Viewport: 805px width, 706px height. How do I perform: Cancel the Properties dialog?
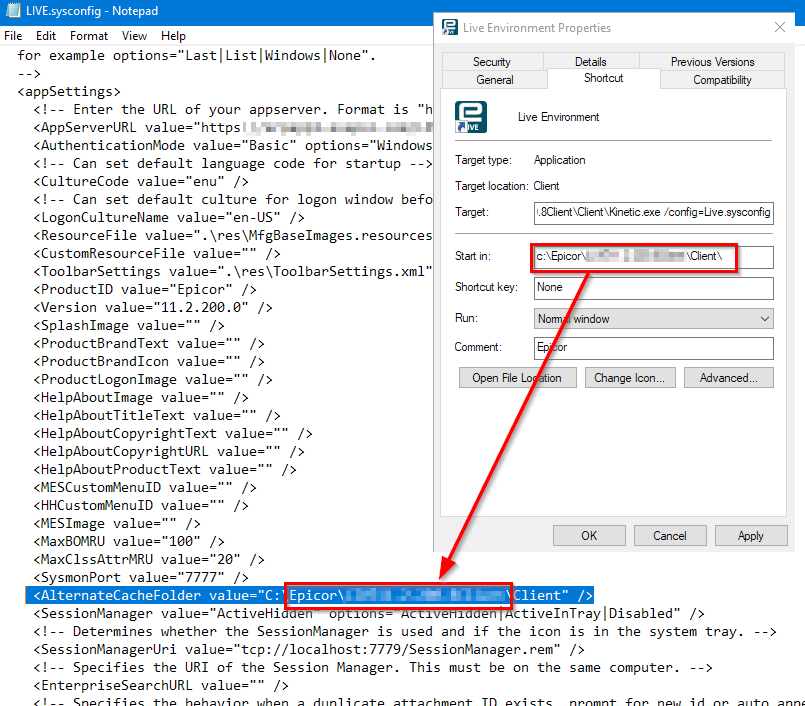point(669,536)
